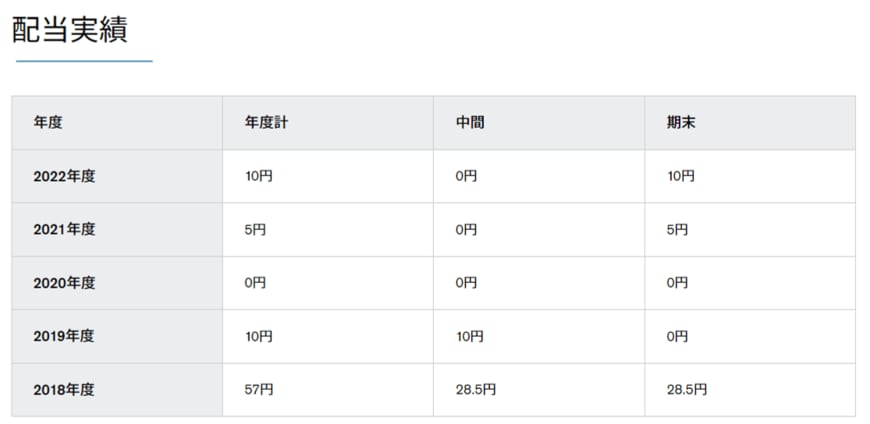The width and height of the screenshot is (870, 424).
Task: Click the 配当実績 heading
Action: coord(69,29)
